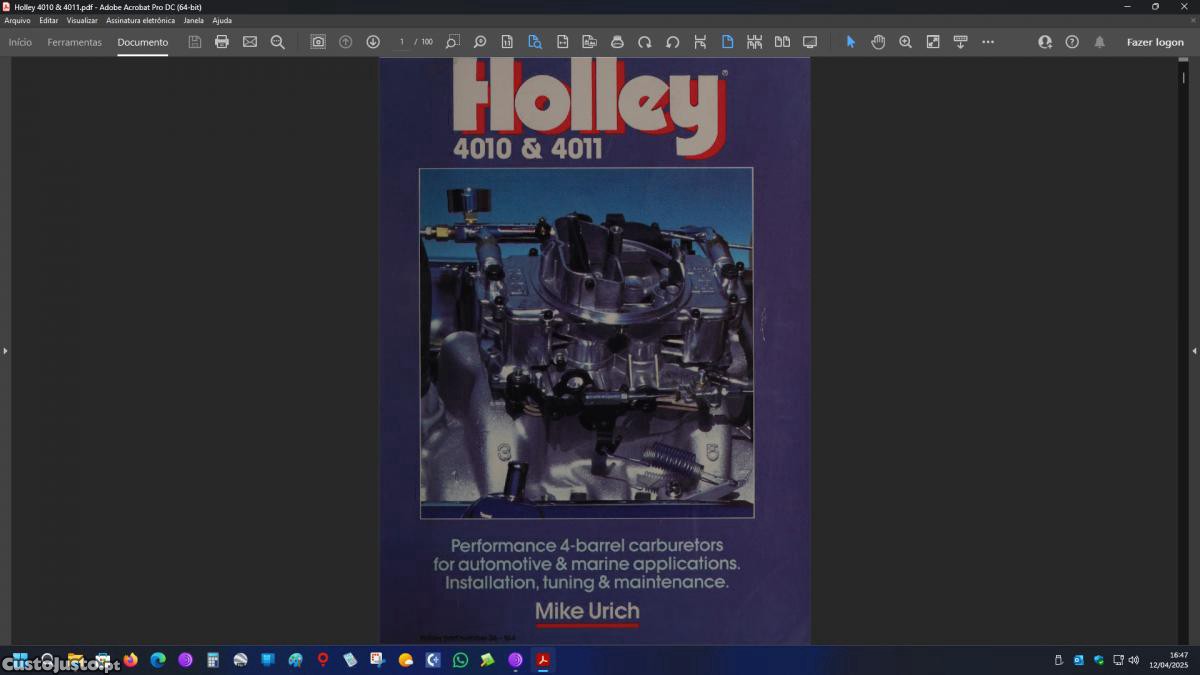Expand the right tools pane arrow
The width and height of the screenshot is (1200, 675).
tap(1194, 351)
